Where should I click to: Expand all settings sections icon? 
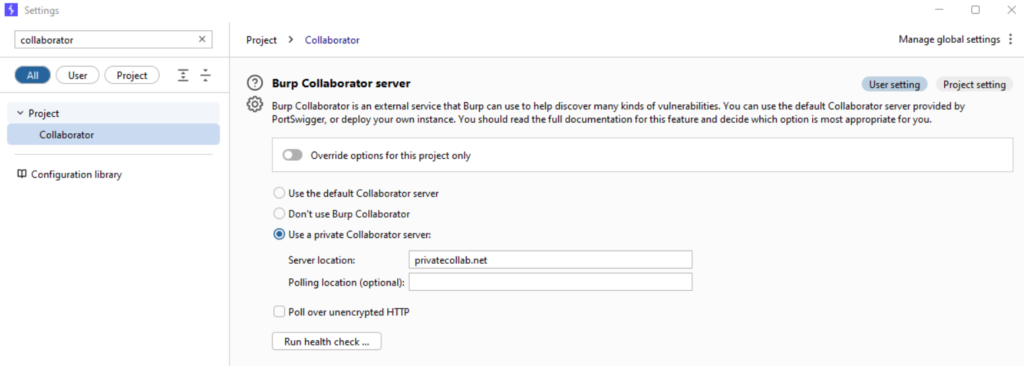(x=184, y=75)
